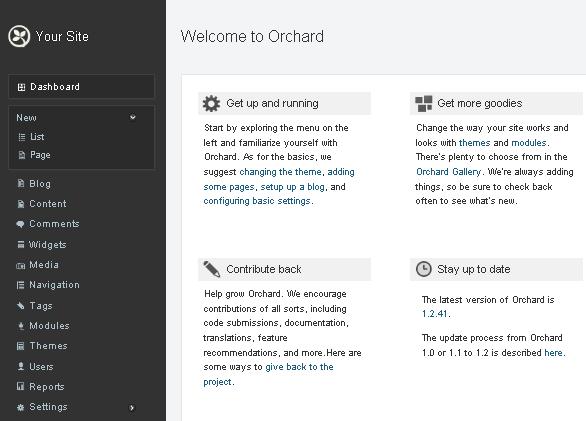Click the pencil icon beside Contribute back
Image resolution: width=586 pixels, height=421 pixels.
(x=212, y=269)
